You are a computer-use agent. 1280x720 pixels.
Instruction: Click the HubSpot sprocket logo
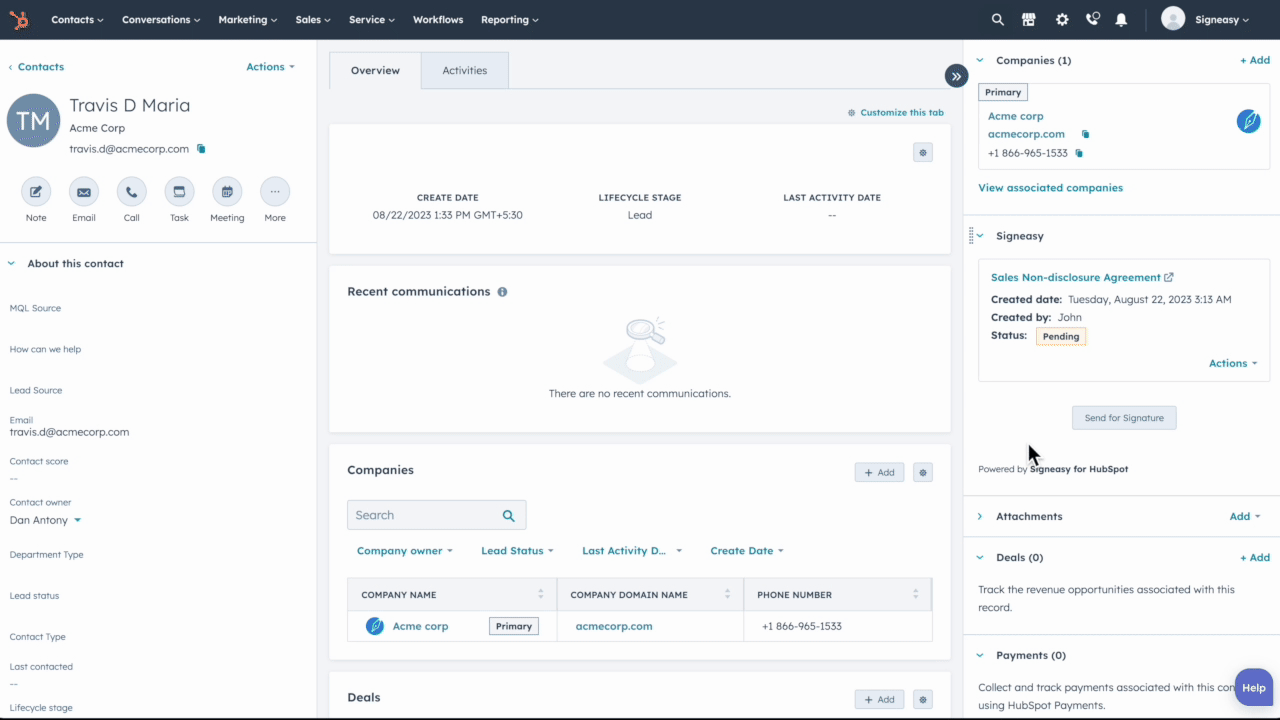[x=20, y=19]
